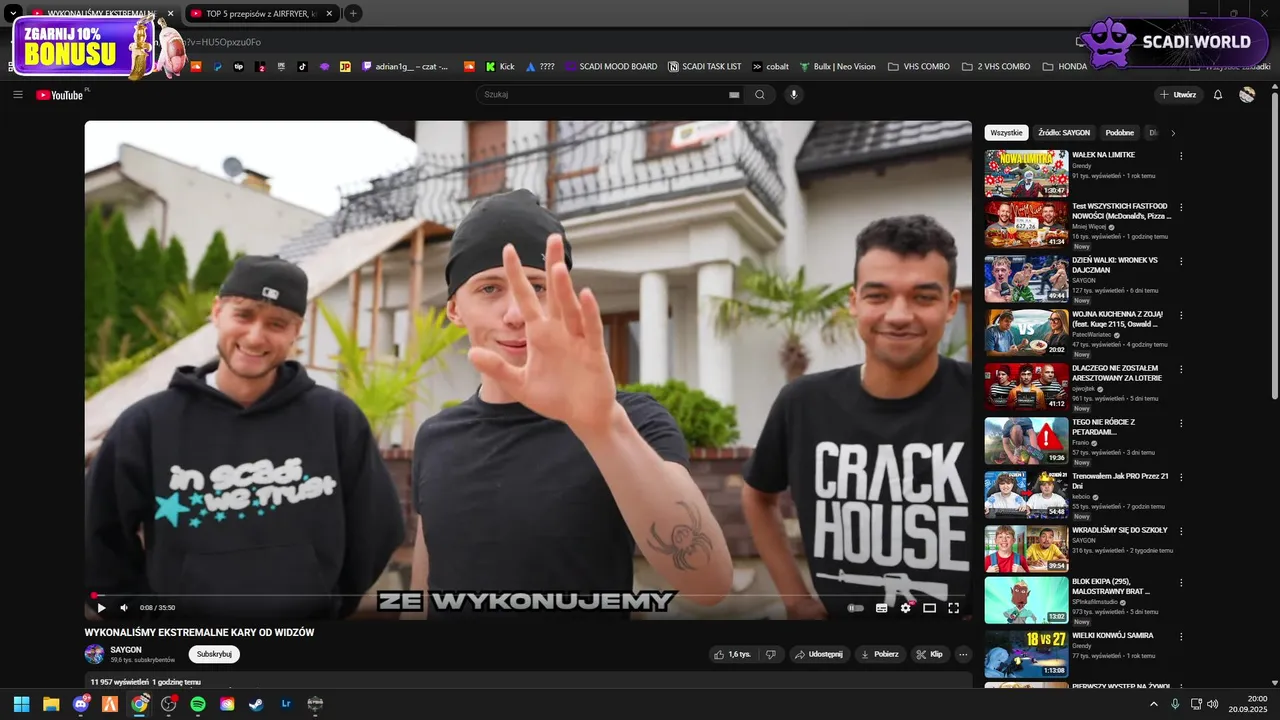Open options for DLACZEGO NIE ZOSTAŁEM video
This screenshot has height=720, width=1280.
(x=1181, y=369)
